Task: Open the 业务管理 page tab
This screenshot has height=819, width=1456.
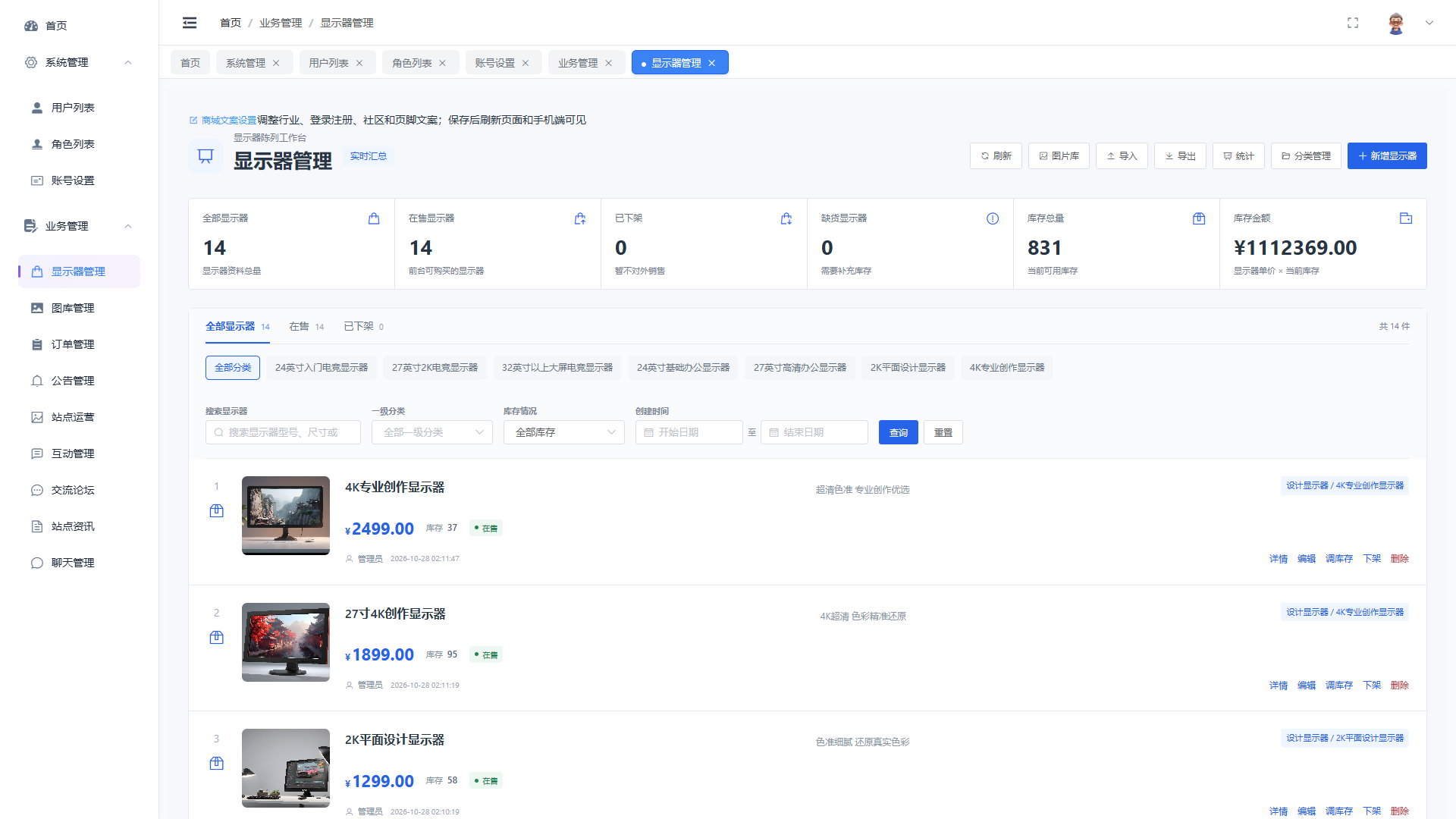Action: click(578, 63)
